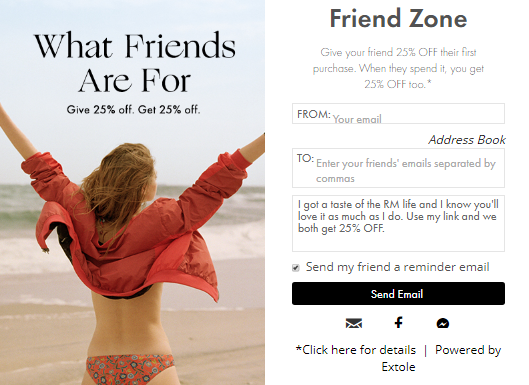This screenshot has height=385, width=529.
Task: Click the envelope email share icon
Action: click(354, 323)
